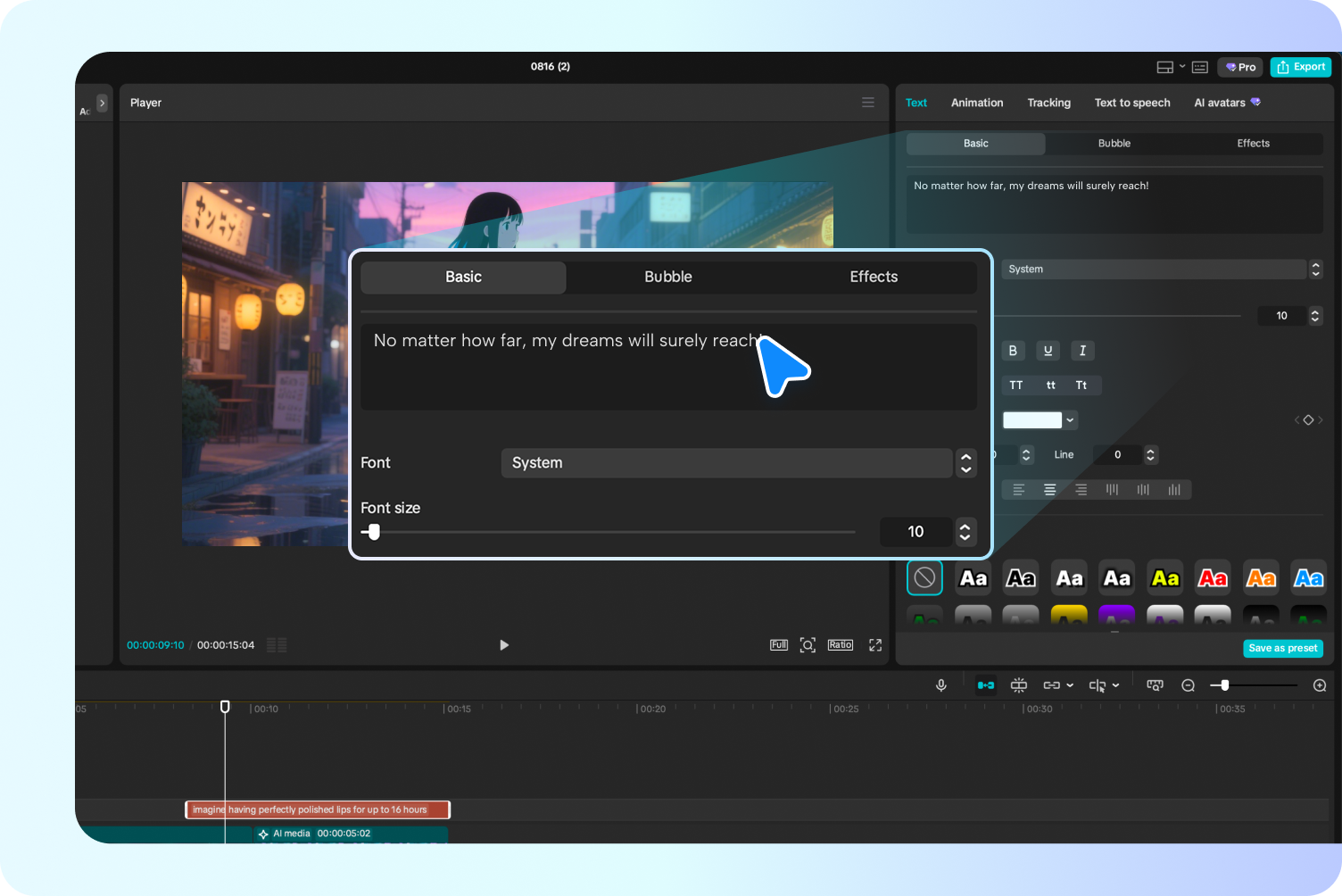Select the Bubble sub-tab in right panel

[1114, 144]
